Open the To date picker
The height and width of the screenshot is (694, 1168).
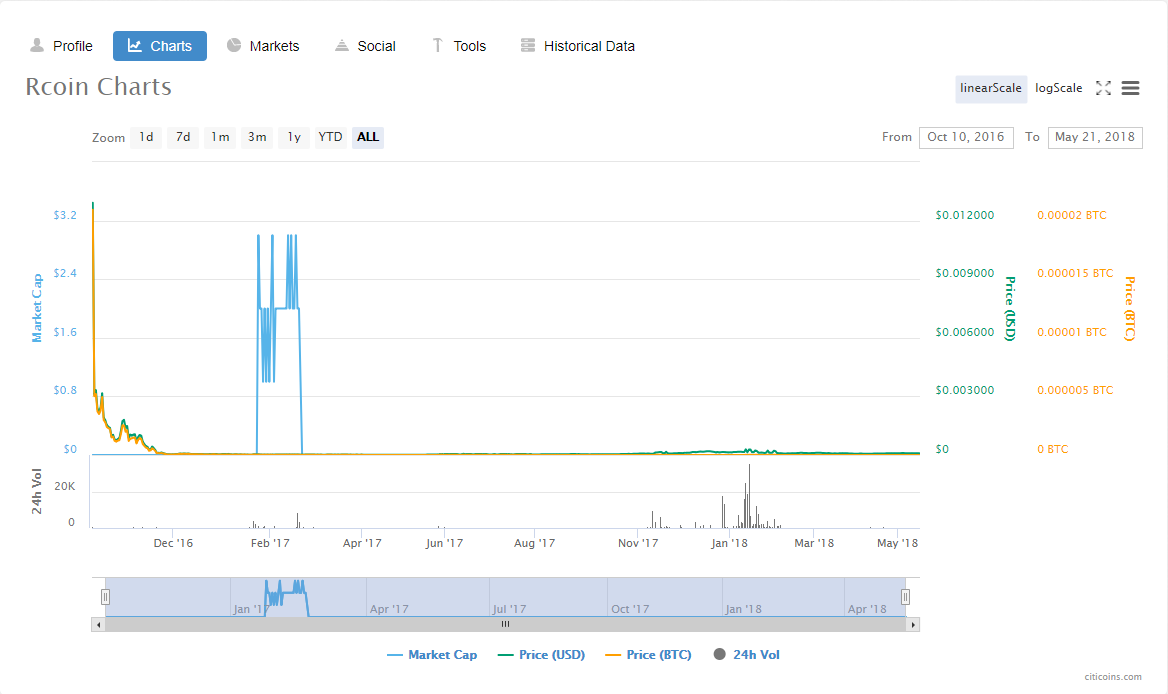point(1095,137)
